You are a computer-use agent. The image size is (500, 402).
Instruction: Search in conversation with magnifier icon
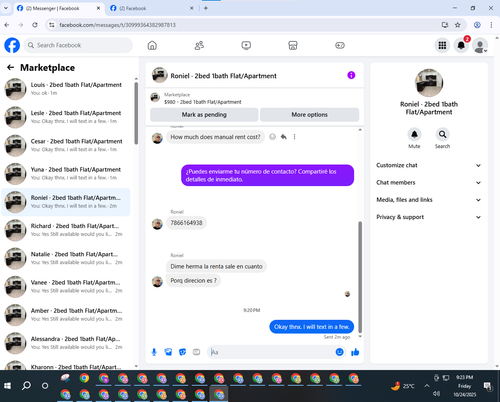(x=442, y=134)
